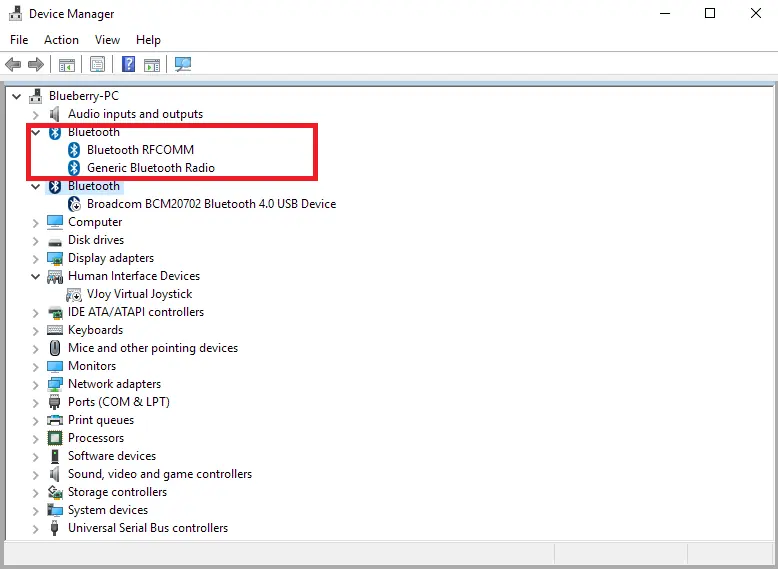Click the Device Manager title bar icon
This screenshot has width=778, height=569.
tap(15, 13)
